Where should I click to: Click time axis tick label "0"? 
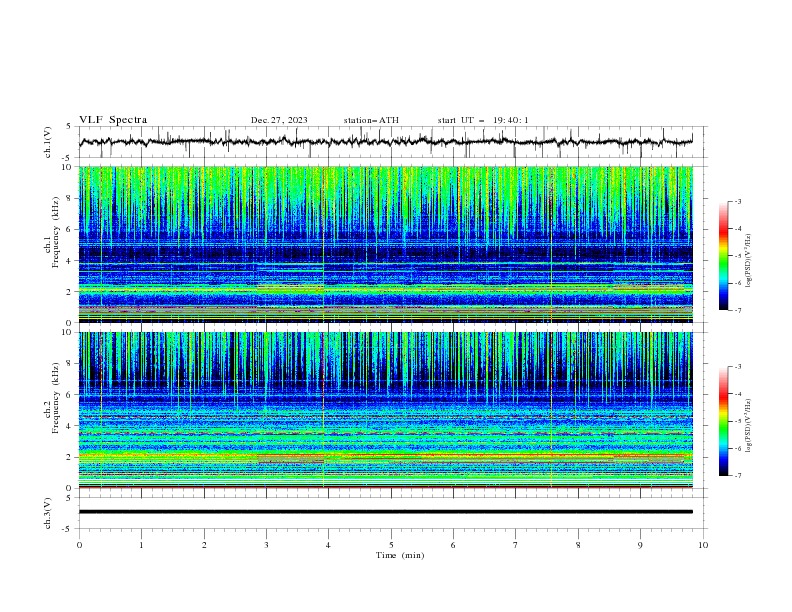tap(79, 545)
